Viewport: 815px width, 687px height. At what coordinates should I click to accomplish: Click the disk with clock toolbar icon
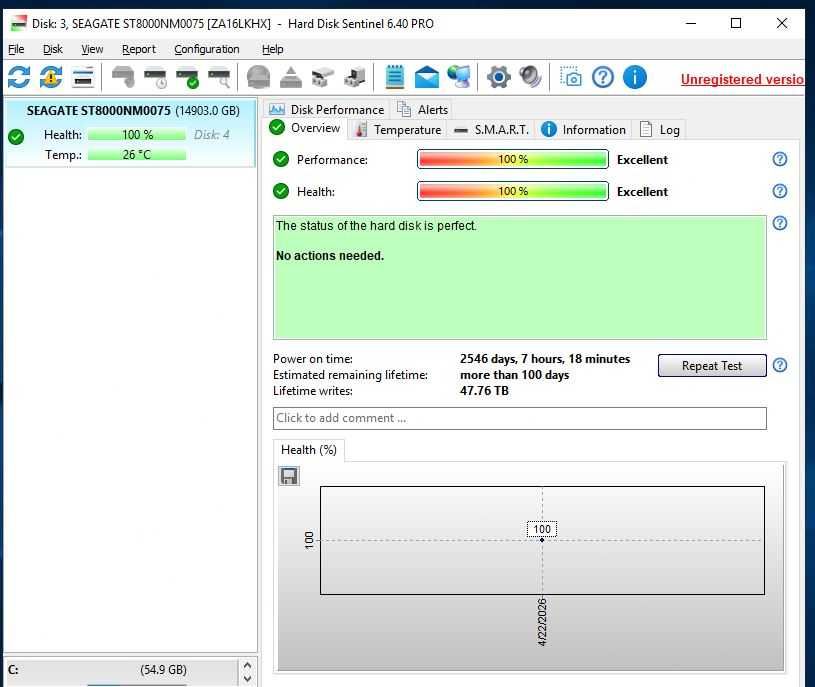(155, 77)
